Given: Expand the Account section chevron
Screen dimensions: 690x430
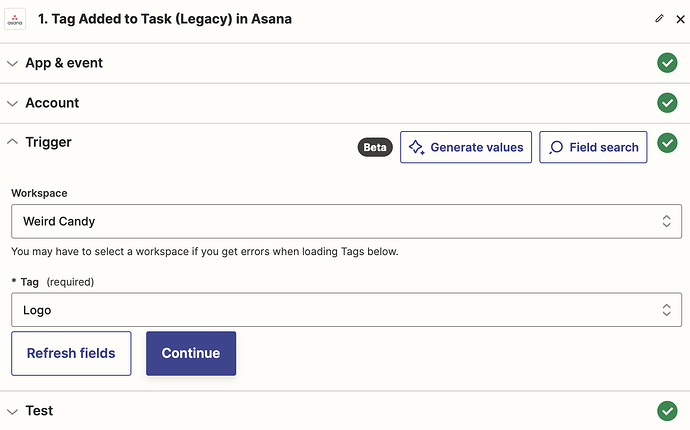Looking at the screenshot, I should [12, 103].
